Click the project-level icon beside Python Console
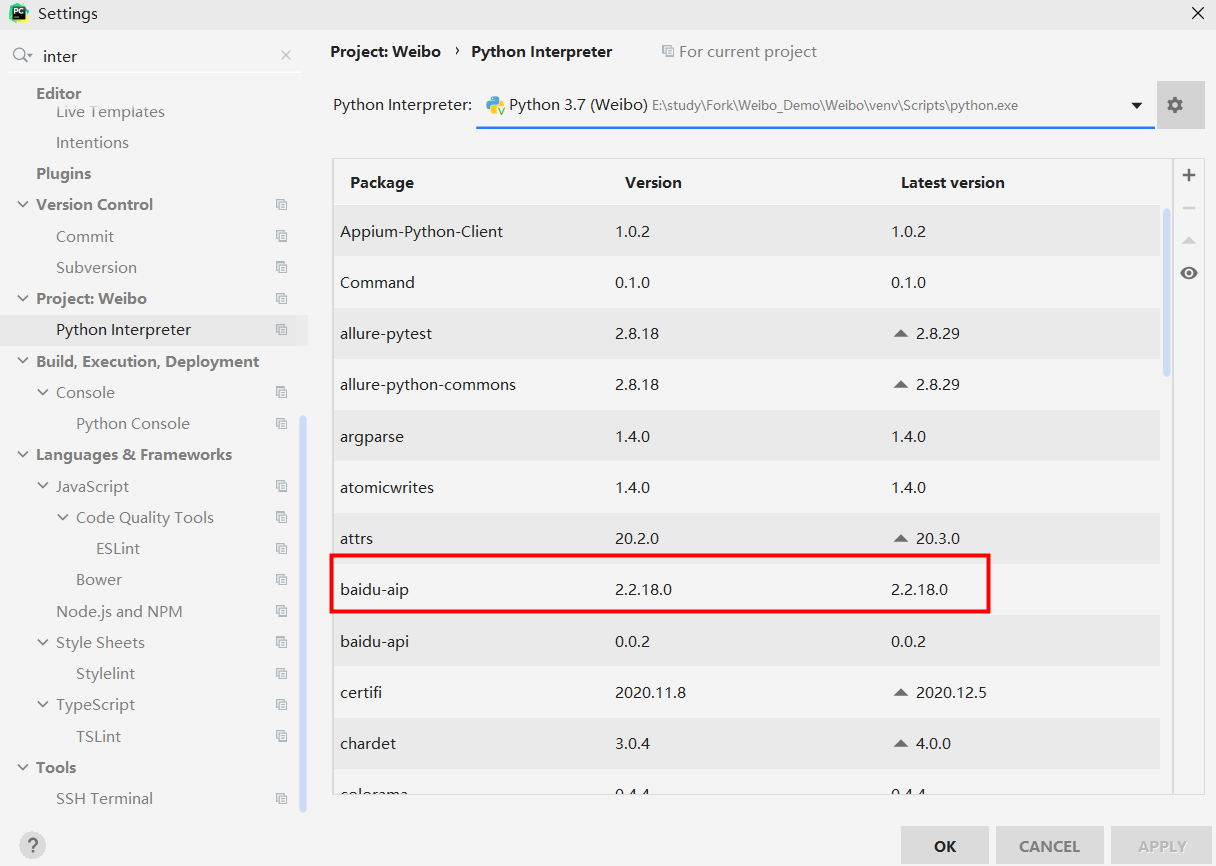 point(282,424)
